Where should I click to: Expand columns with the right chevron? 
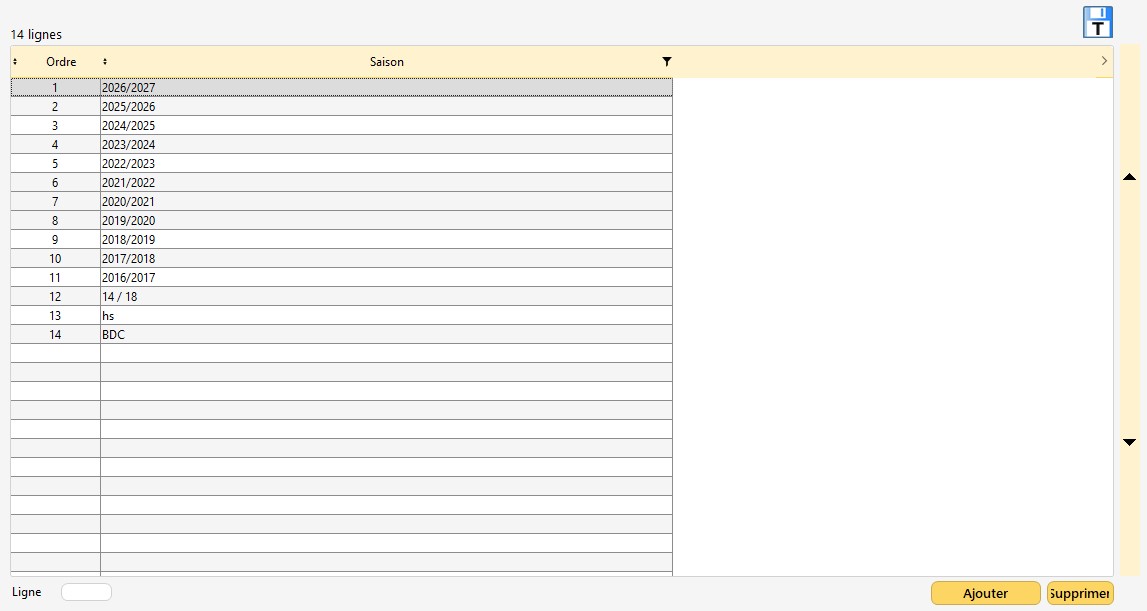pos(1103,62)
